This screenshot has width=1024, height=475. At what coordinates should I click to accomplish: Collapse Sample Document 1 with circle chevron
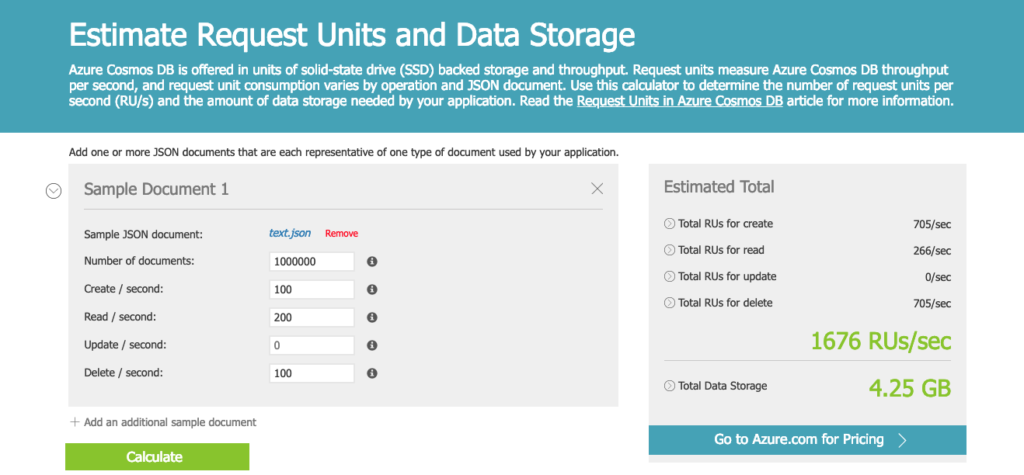click(x=54, y=190)
